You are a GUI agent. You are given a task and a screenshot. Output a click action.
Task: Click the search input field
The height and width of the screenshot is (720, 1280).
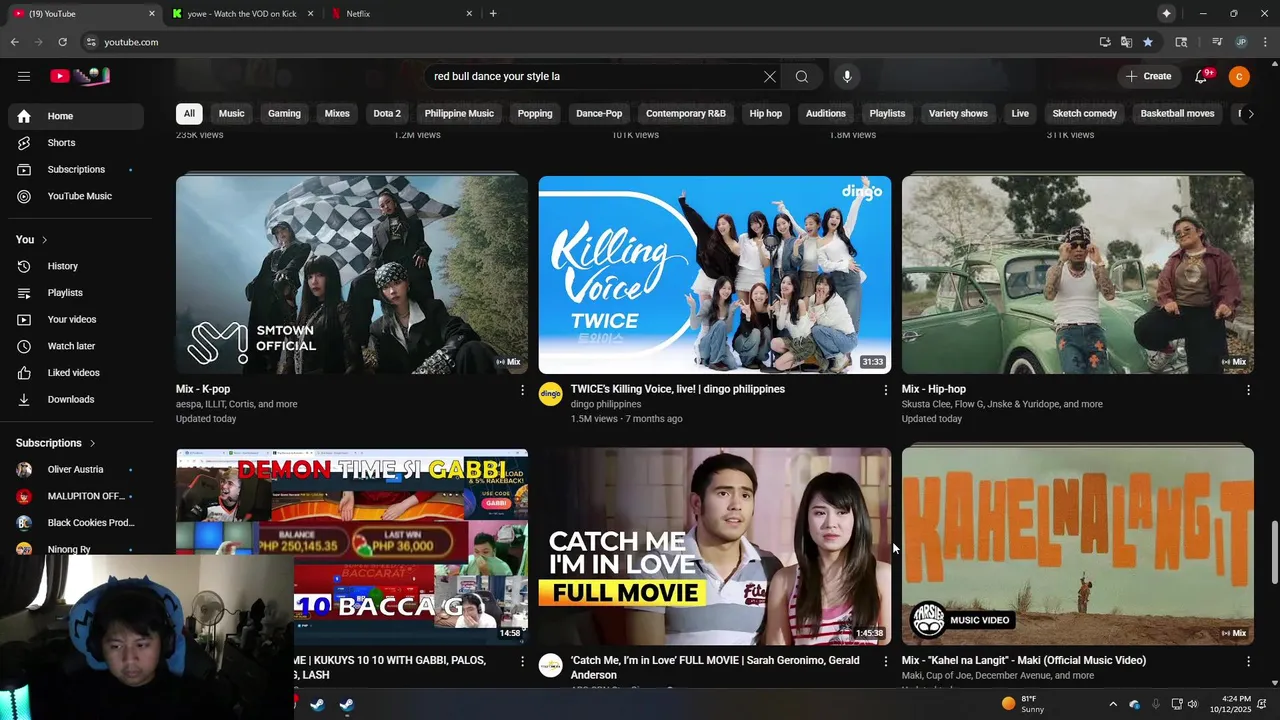pos(595,76)
